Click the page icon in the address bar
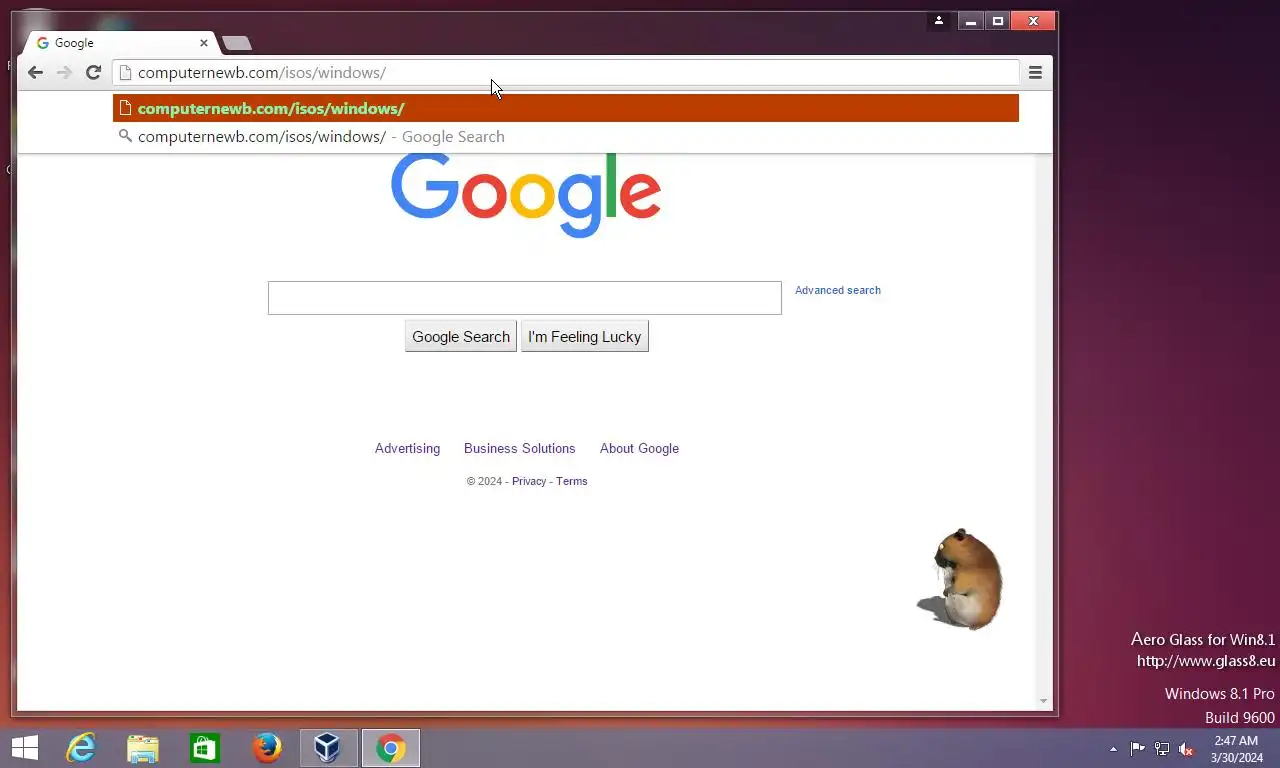The height and width of the screenshot is (768, 1280). point(125,72)
